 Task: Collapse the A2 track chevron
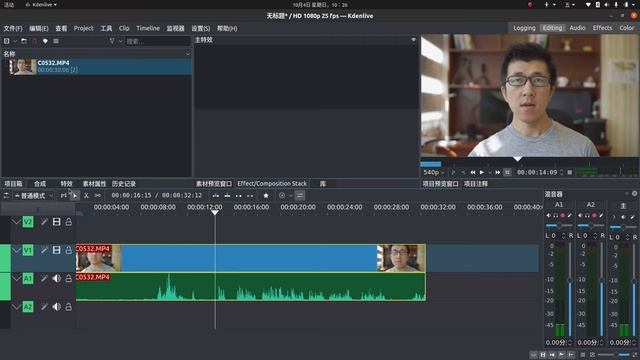(x=16, y=307)
